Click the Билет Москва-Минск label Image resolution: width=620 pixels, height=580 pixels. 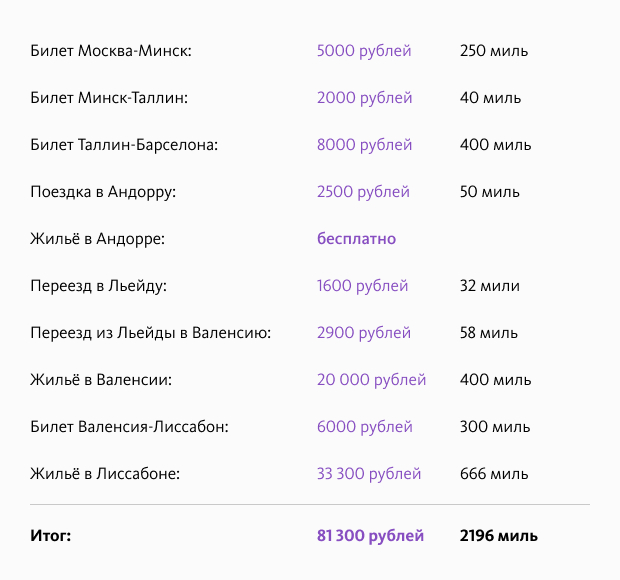pyautogui.click(x=111, y=51)
